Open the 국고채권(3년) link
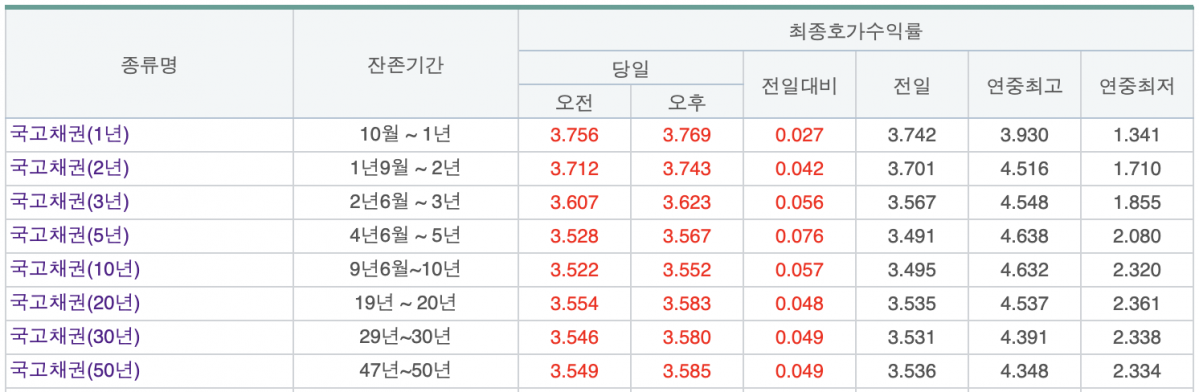This screenshot has width=1199, height=392. tap(70, 202)
